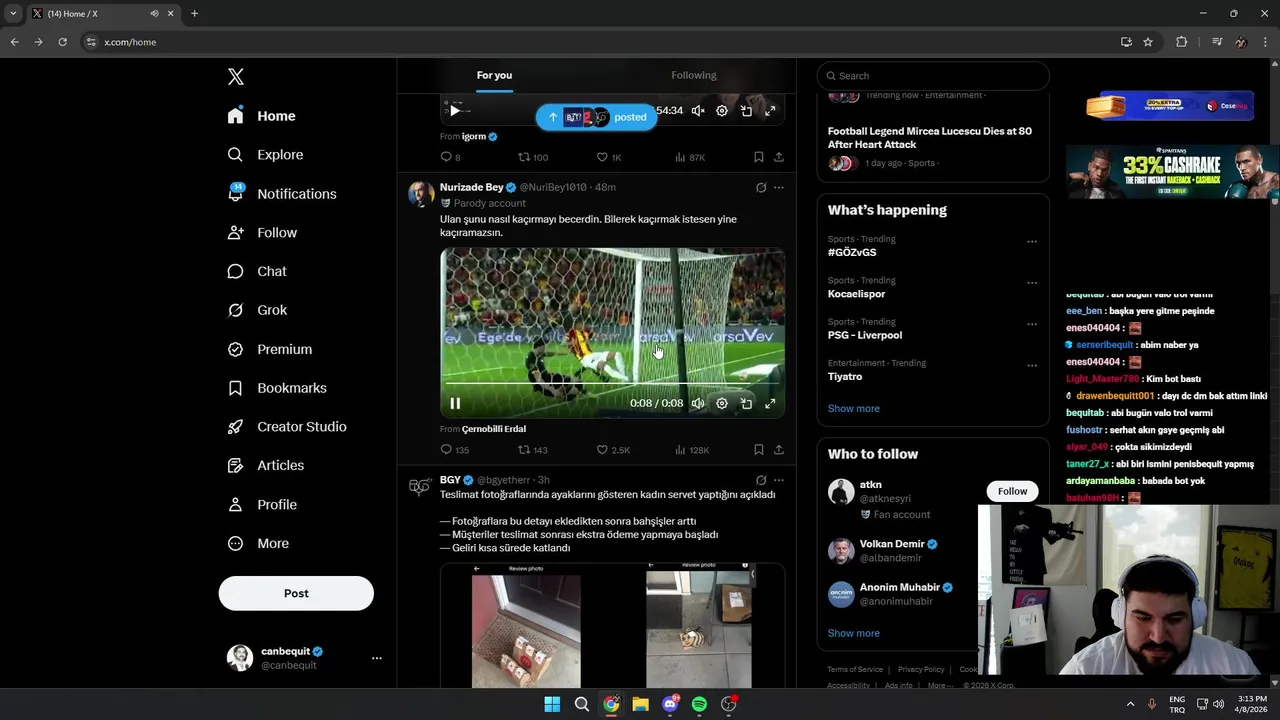Like Nurizade Bey post showing 2.5K

[602, 450]
